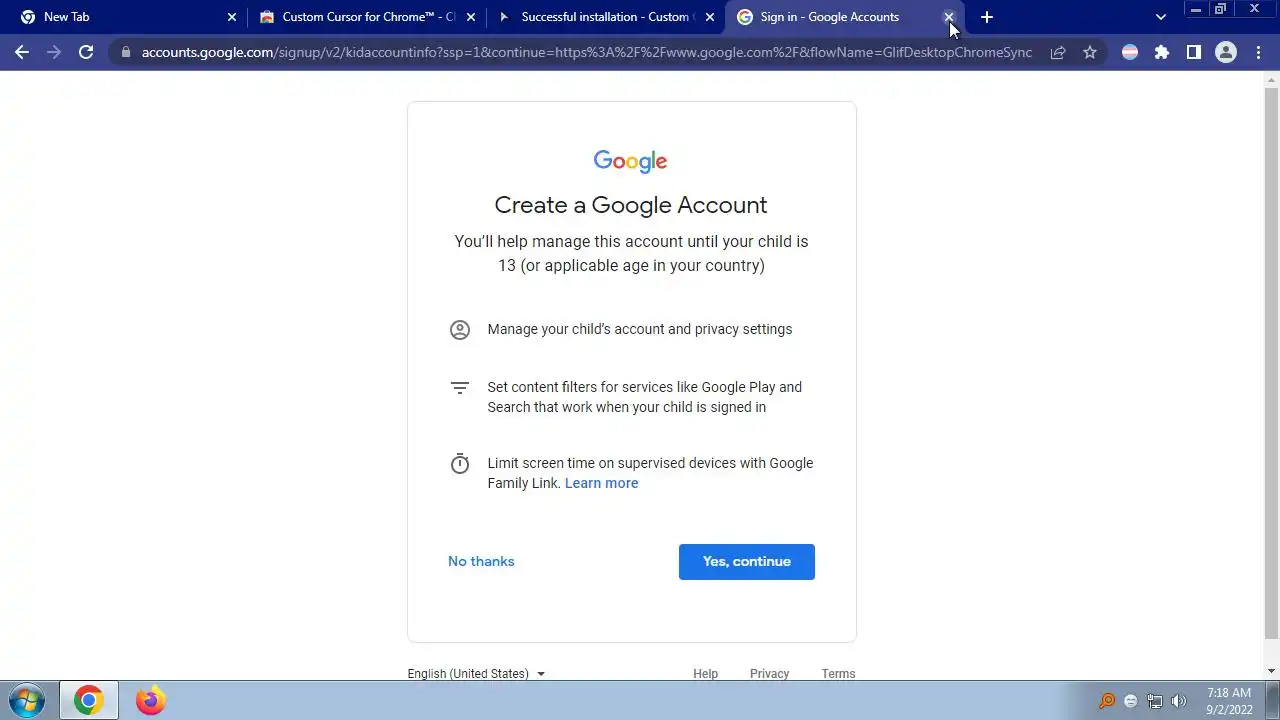1280x720 pixels.
Task: Open the volume speaker tray icon
Action: [x=1179, y=701]
